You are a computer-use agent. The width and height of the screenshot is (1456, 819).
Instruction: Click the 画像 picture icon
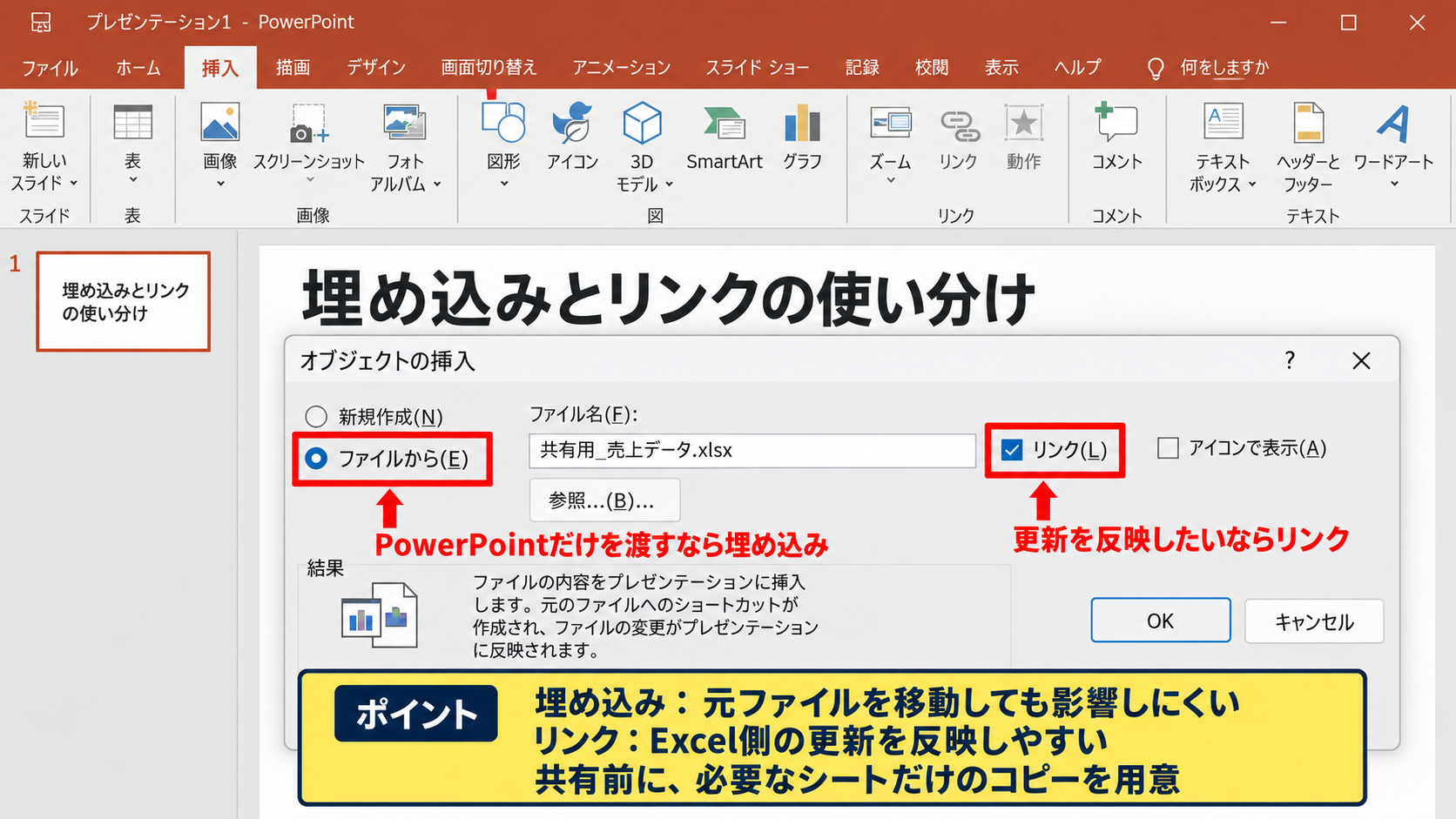[220, 122]
